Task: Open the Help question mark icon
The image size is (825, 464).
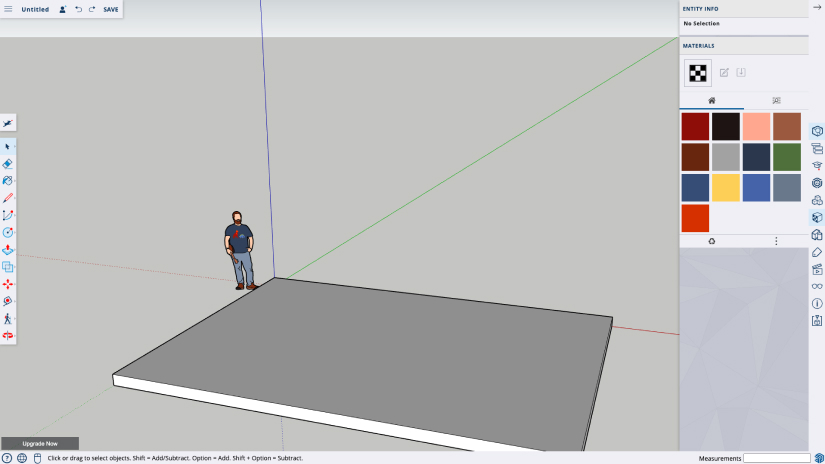Action: [7, 458]
